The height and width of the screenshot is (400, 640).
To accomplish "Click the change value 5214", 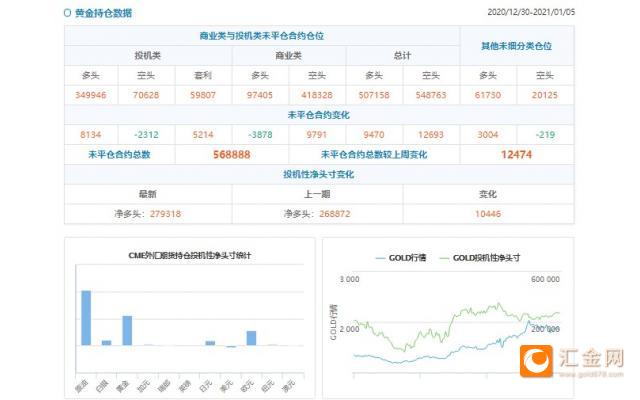I will (203, 135).
